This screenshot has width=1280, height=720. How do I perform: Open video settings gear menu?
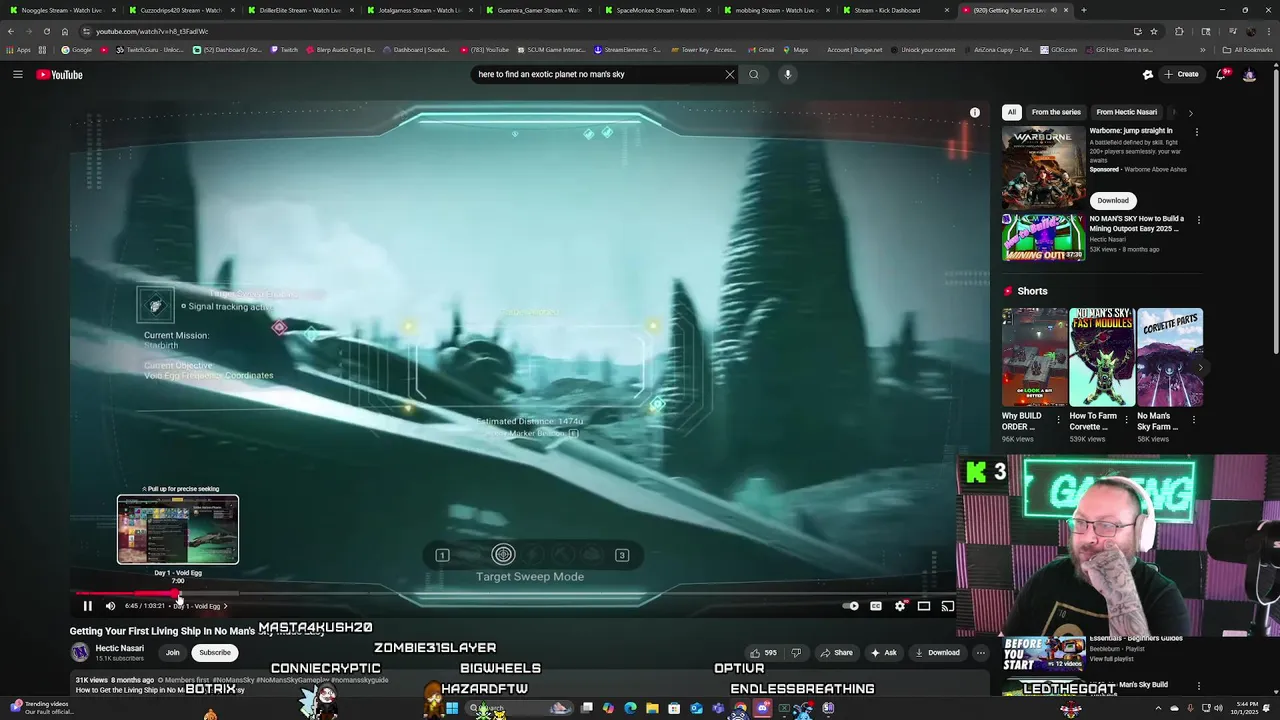pyautogui.click(x=900, y=606)
